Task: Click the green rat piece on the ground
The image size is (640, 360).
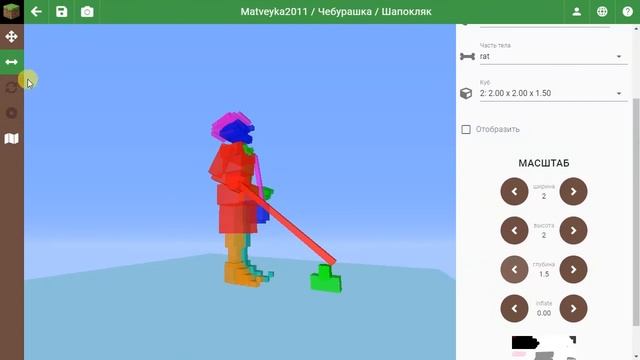Action: 326,279
